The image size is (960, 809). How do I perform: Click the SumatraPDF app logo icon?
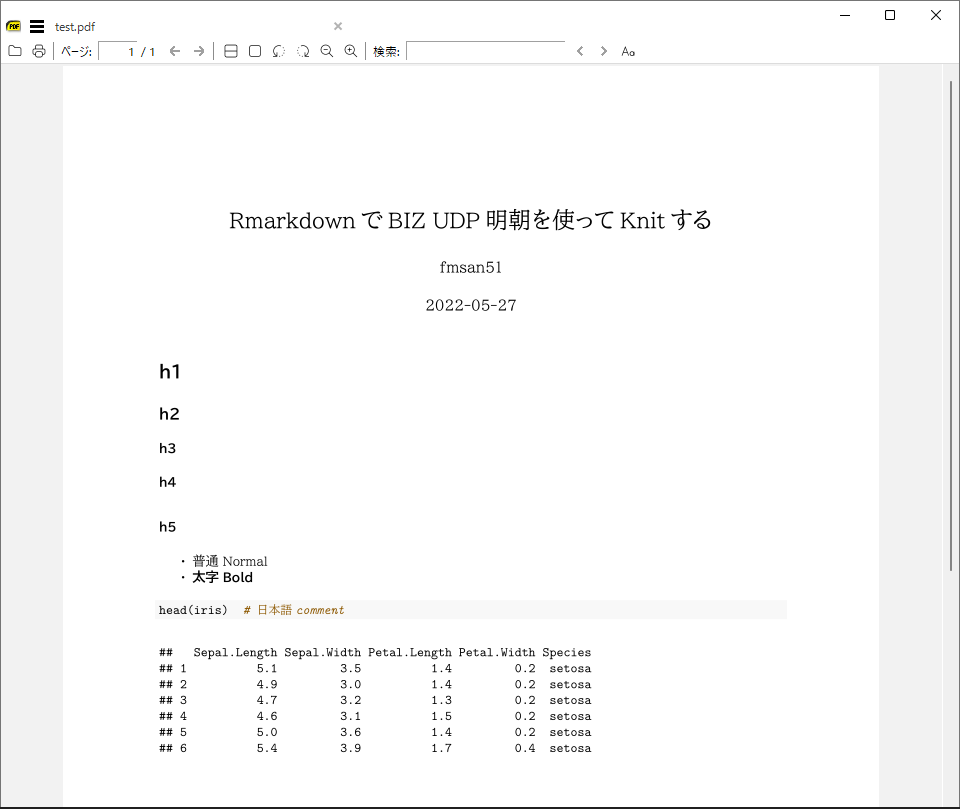(13, 26)
